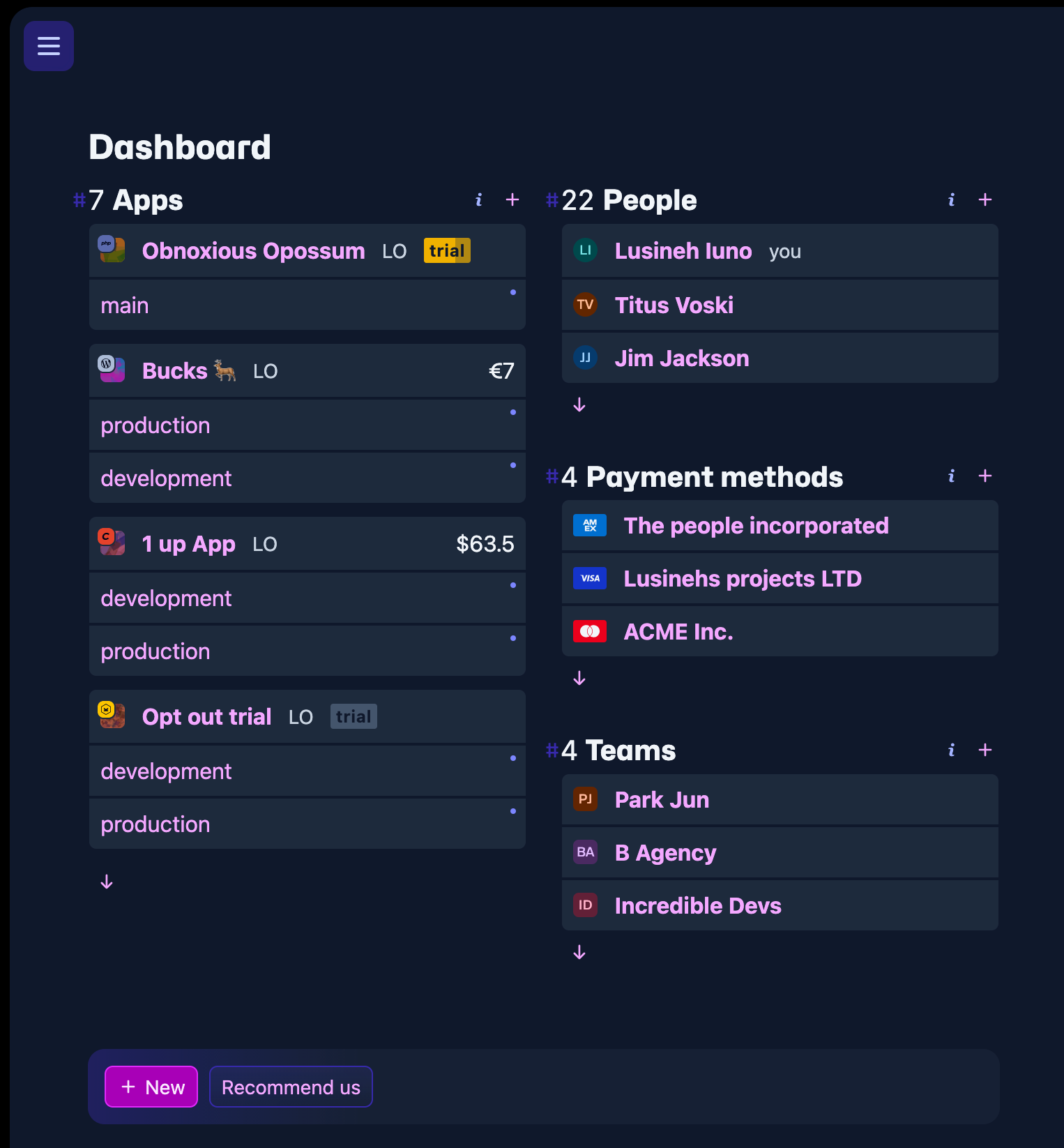Viewport: 1064px width, 1148px height.
Task: Expand the full Apps list arrow
Action: [107, 882]
